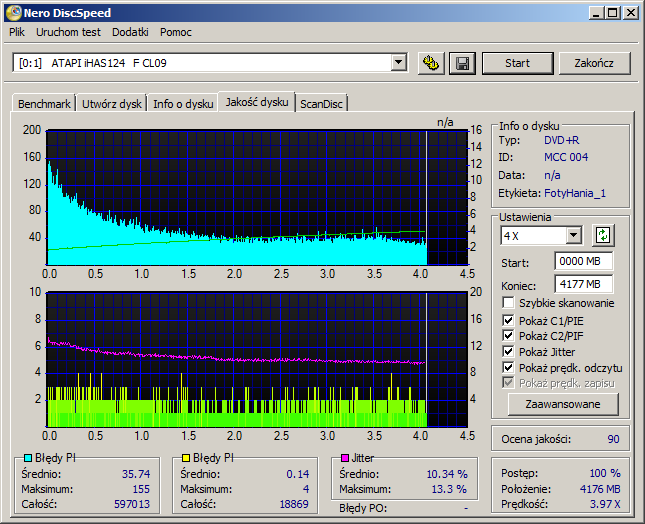Screen dimensions: 645x524
Task: Click the magenta Jitter color swatch
Action: (x=345, y=458)
